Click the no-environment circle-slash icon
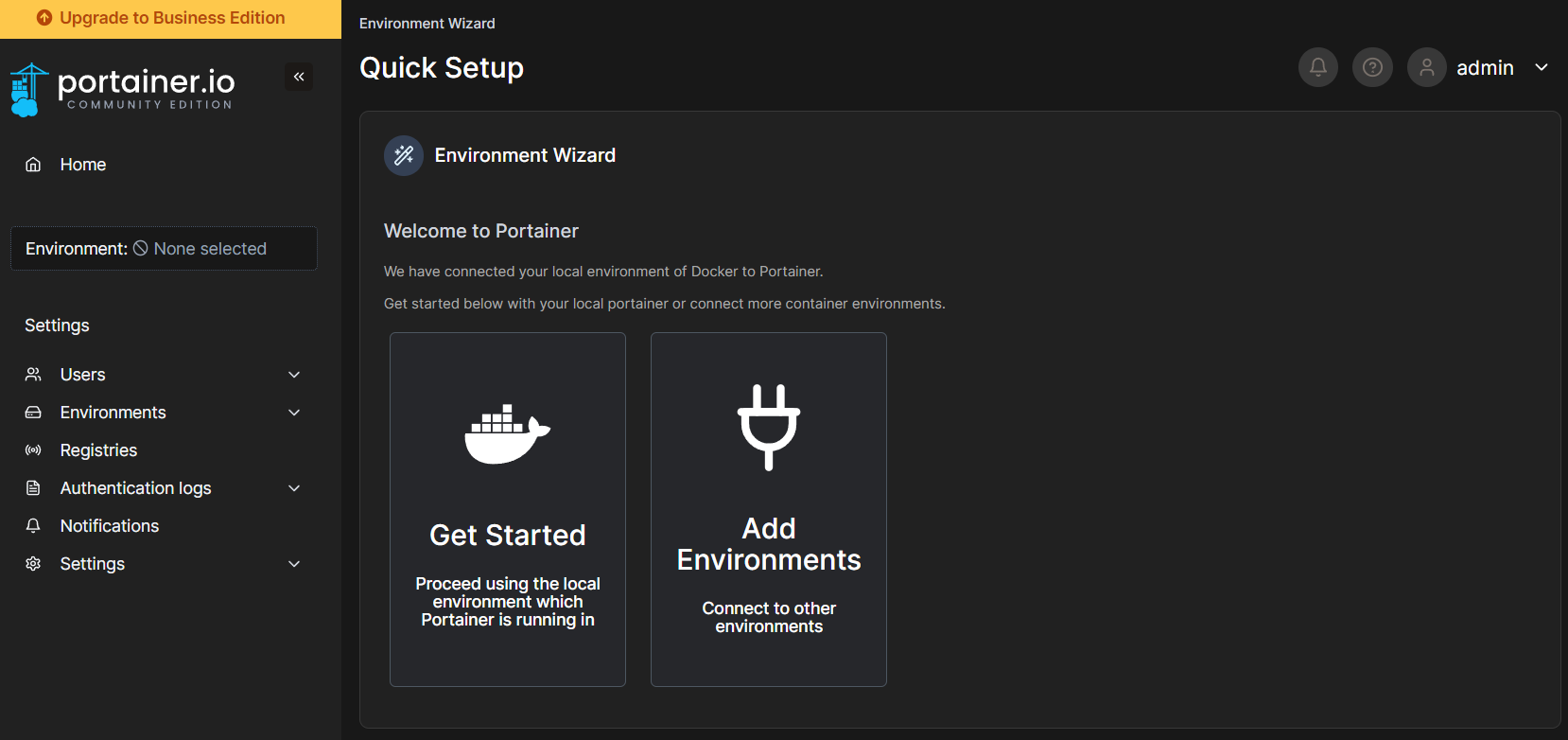The image size is (1568, 740). (x=140, y=248)
